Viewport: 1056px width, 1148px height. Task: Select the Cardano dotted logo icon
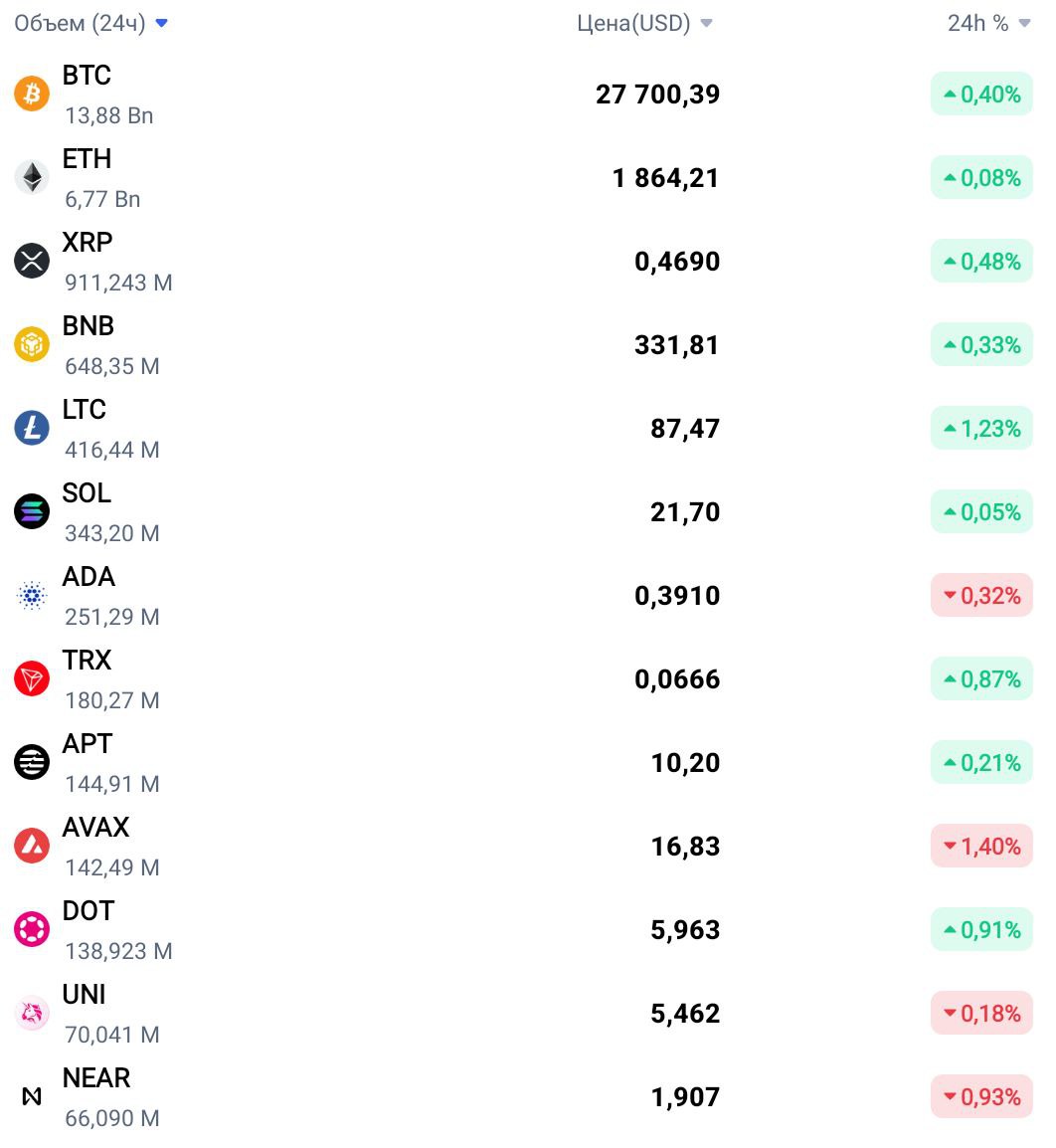pyautogui.click(x=32, y=595)
